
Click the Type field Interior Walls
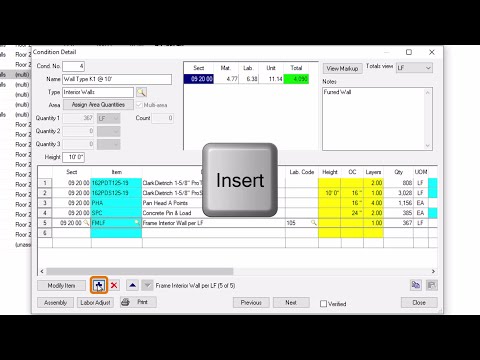click(98, 92)
